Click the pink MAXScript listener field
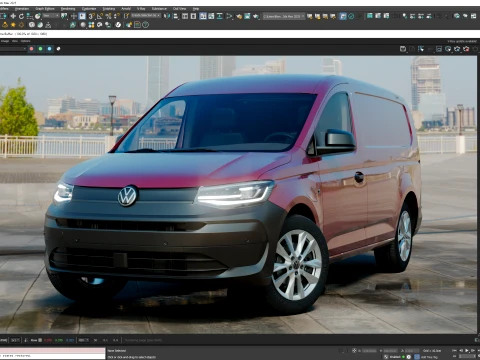This screenshot has width=480, height=360. click(x=52, y=350)
